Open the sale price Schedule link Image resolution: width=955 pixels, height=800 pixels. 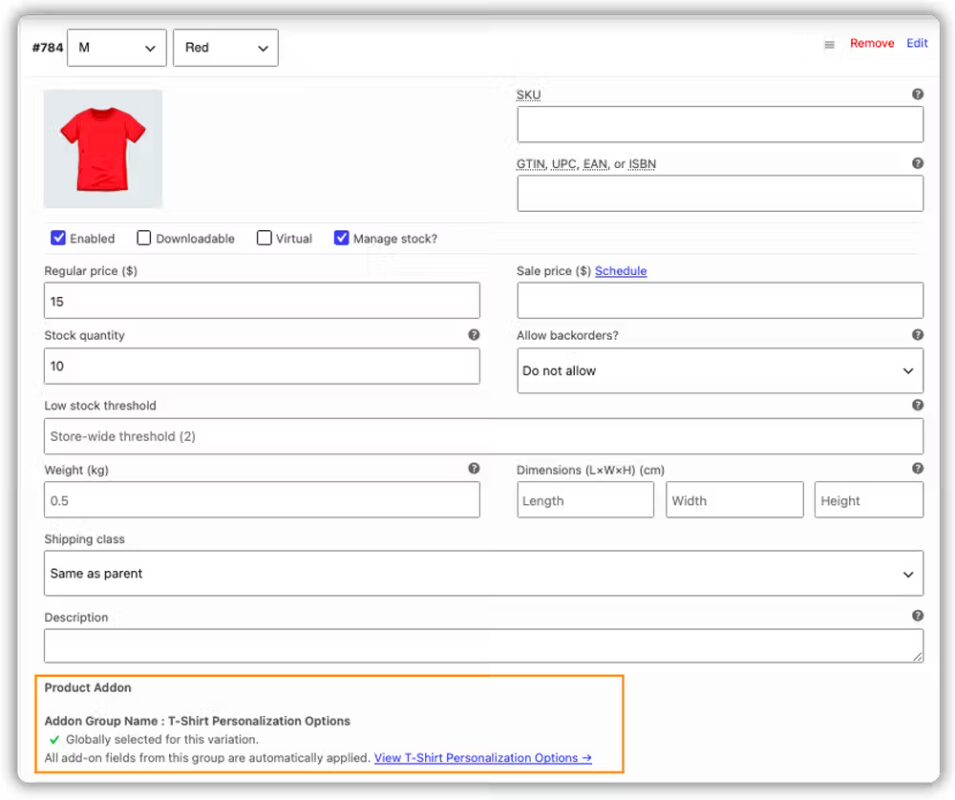click(x=621, y=271)
